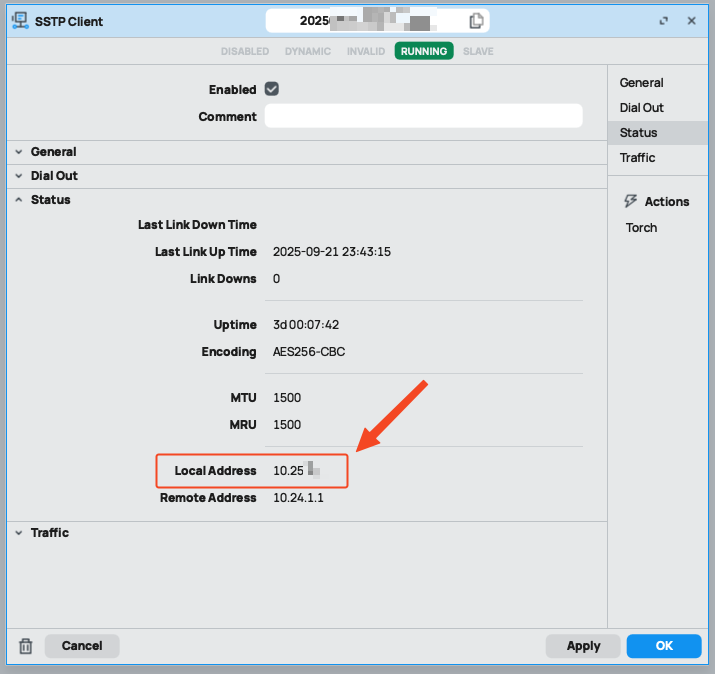Viewport: 715px width, 674px height.
Task: Click the Cancel button
Action: coord(82,646)
